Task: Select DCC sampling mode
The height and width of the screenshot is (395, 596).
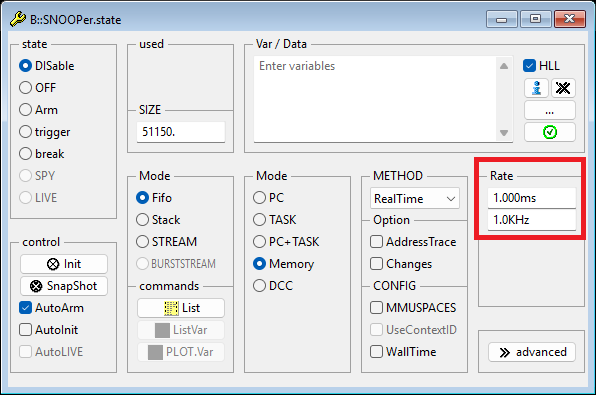Action: pyautogui.click(x=273, y=286)
